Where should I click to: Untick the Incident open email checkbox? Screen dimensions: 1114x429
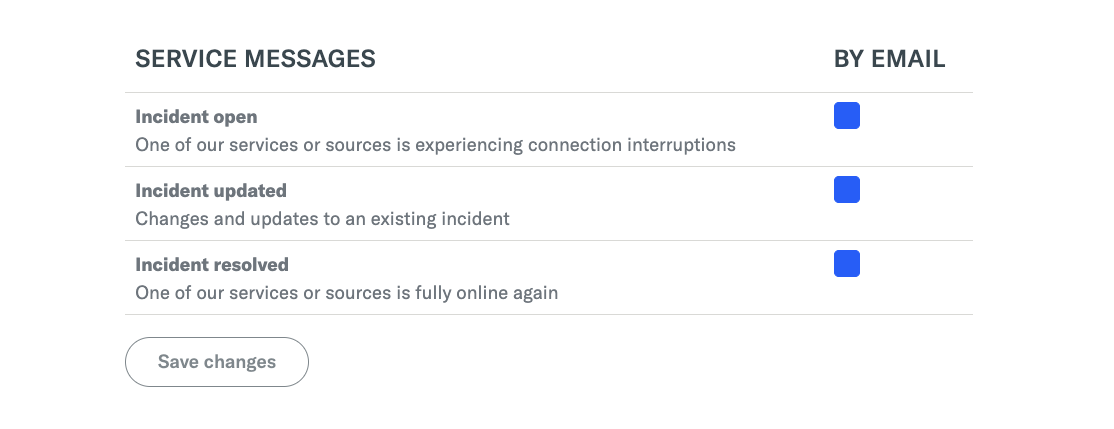(846, 116)
